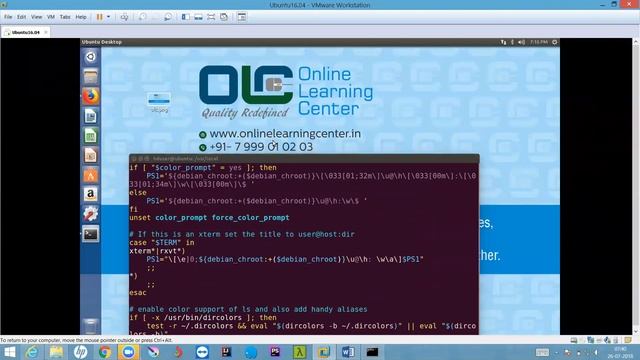The height and width of the screenshot is (360, 640).
Task: Launch Google Chrome from the taskbar
Action: (104, 352)
